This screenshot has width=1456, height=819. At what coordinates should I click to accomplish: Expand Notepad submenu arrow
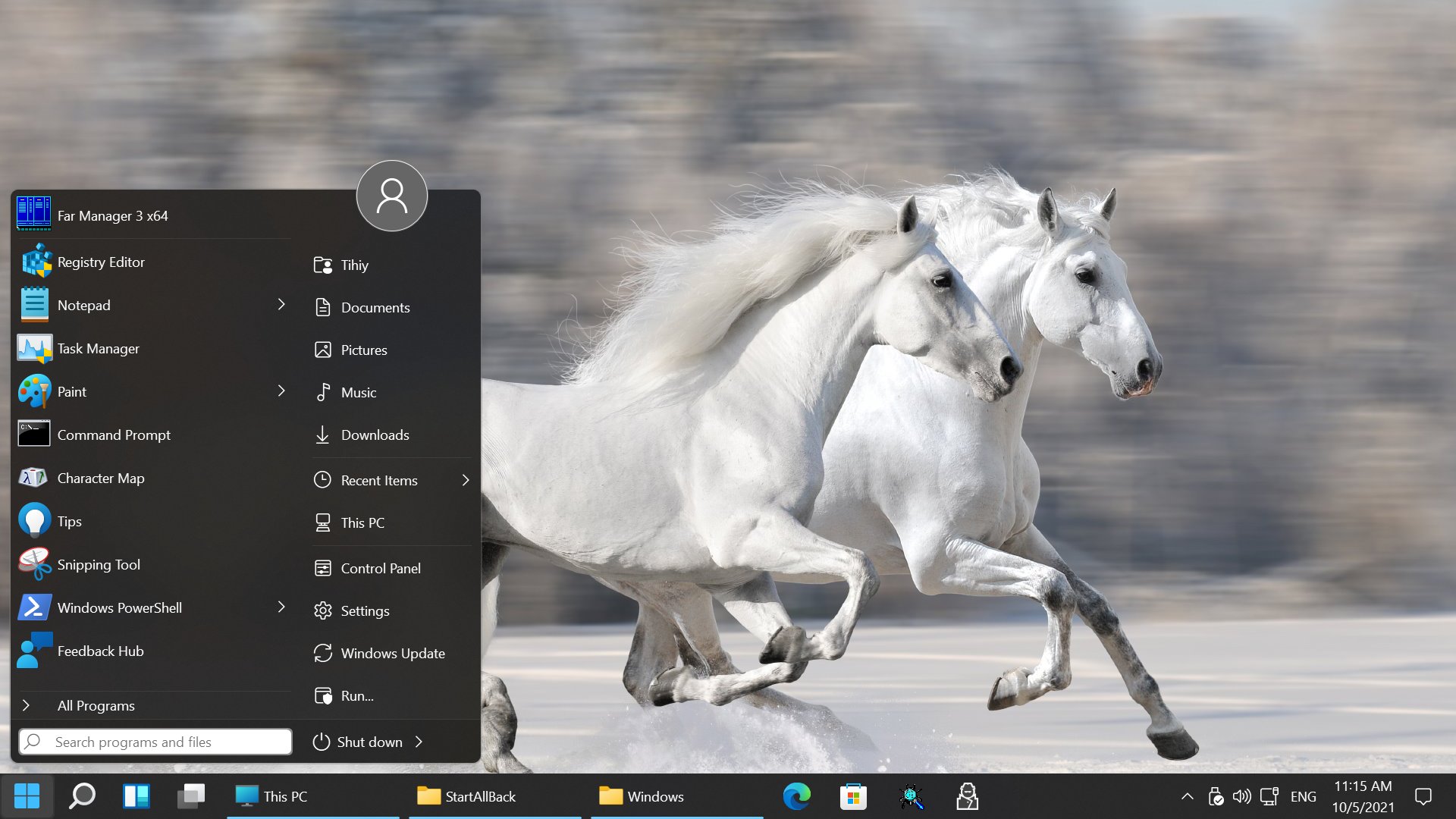tap(281, 304)
